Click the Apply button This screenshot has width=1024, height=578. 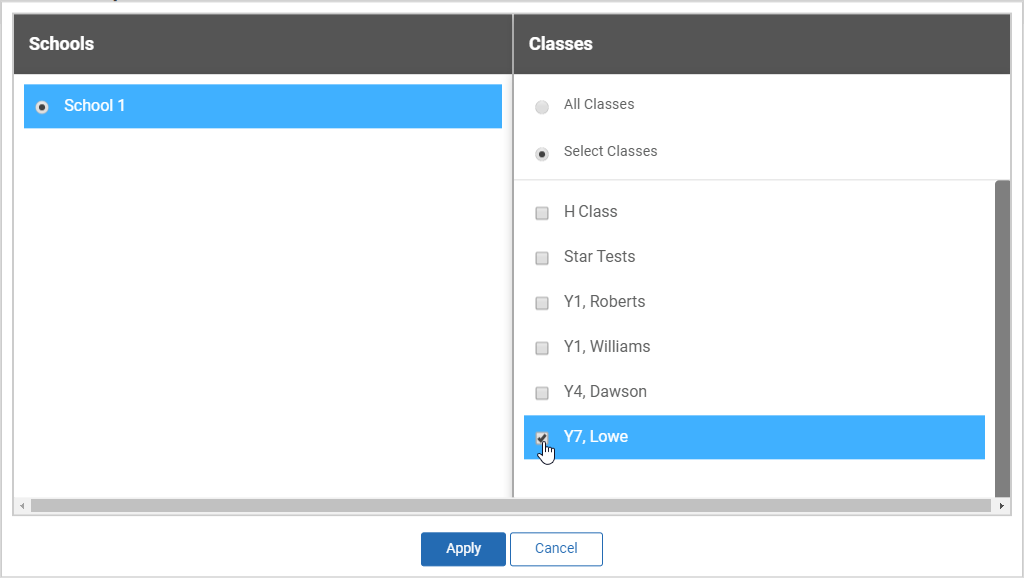463,549
